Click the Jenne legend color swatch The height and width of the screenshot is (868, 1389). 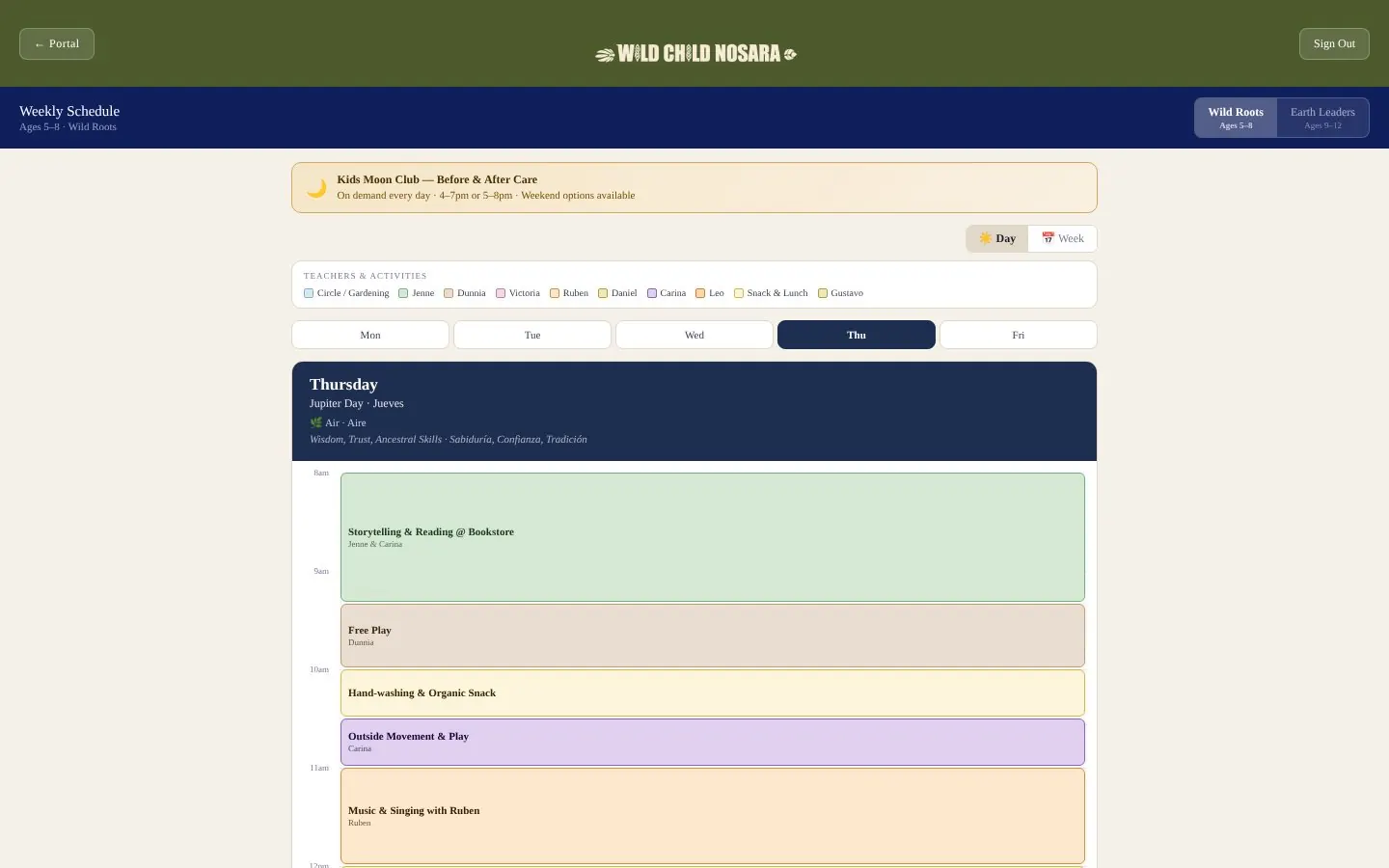coord(403,293)
